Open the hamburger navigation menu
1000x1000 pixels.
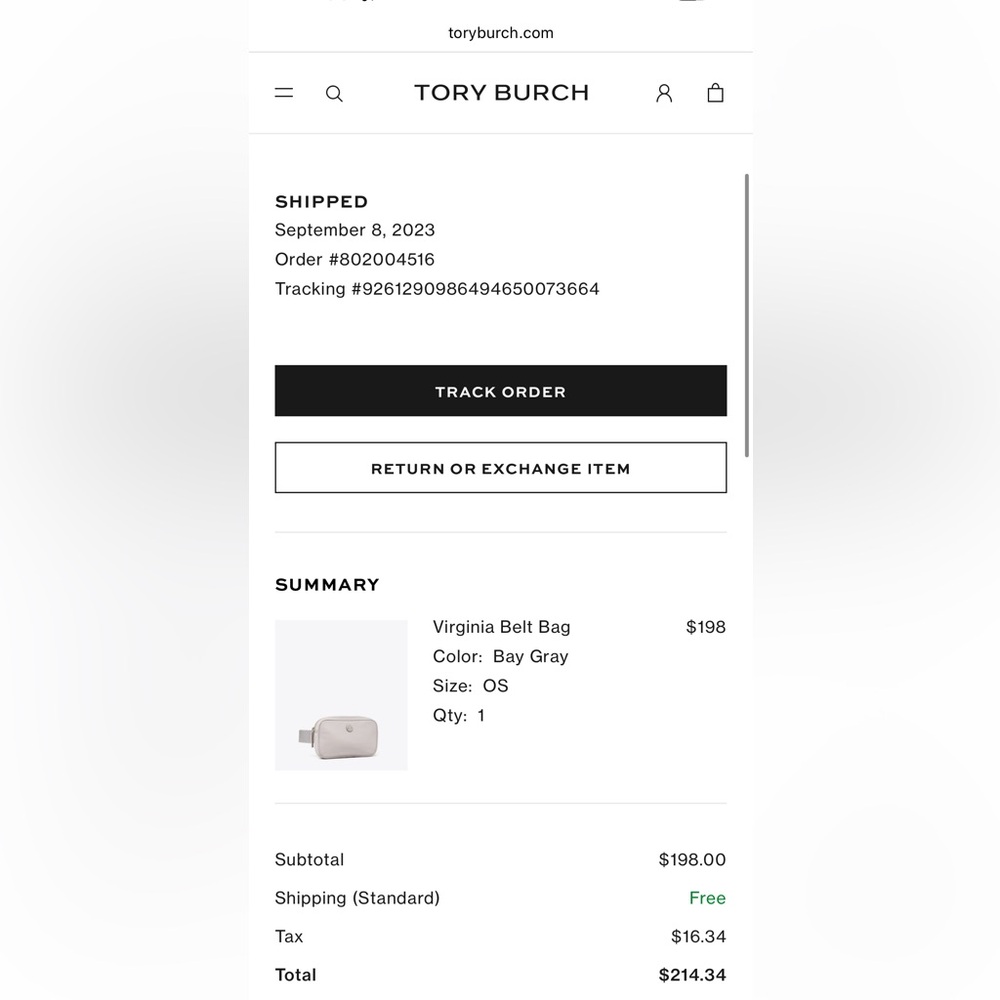[284, 93]
